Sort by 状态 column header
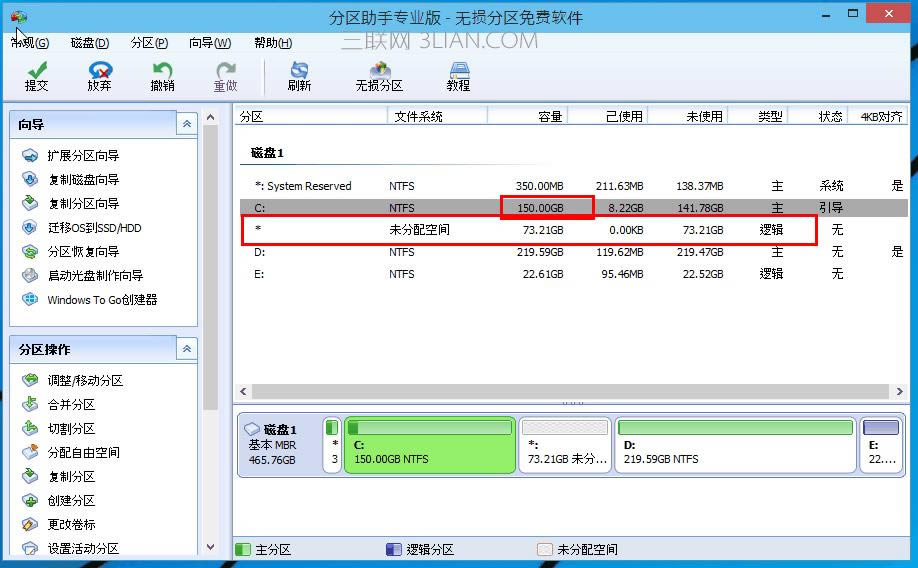The height and width of the screenshot is (568, 918). click(818, 117)
